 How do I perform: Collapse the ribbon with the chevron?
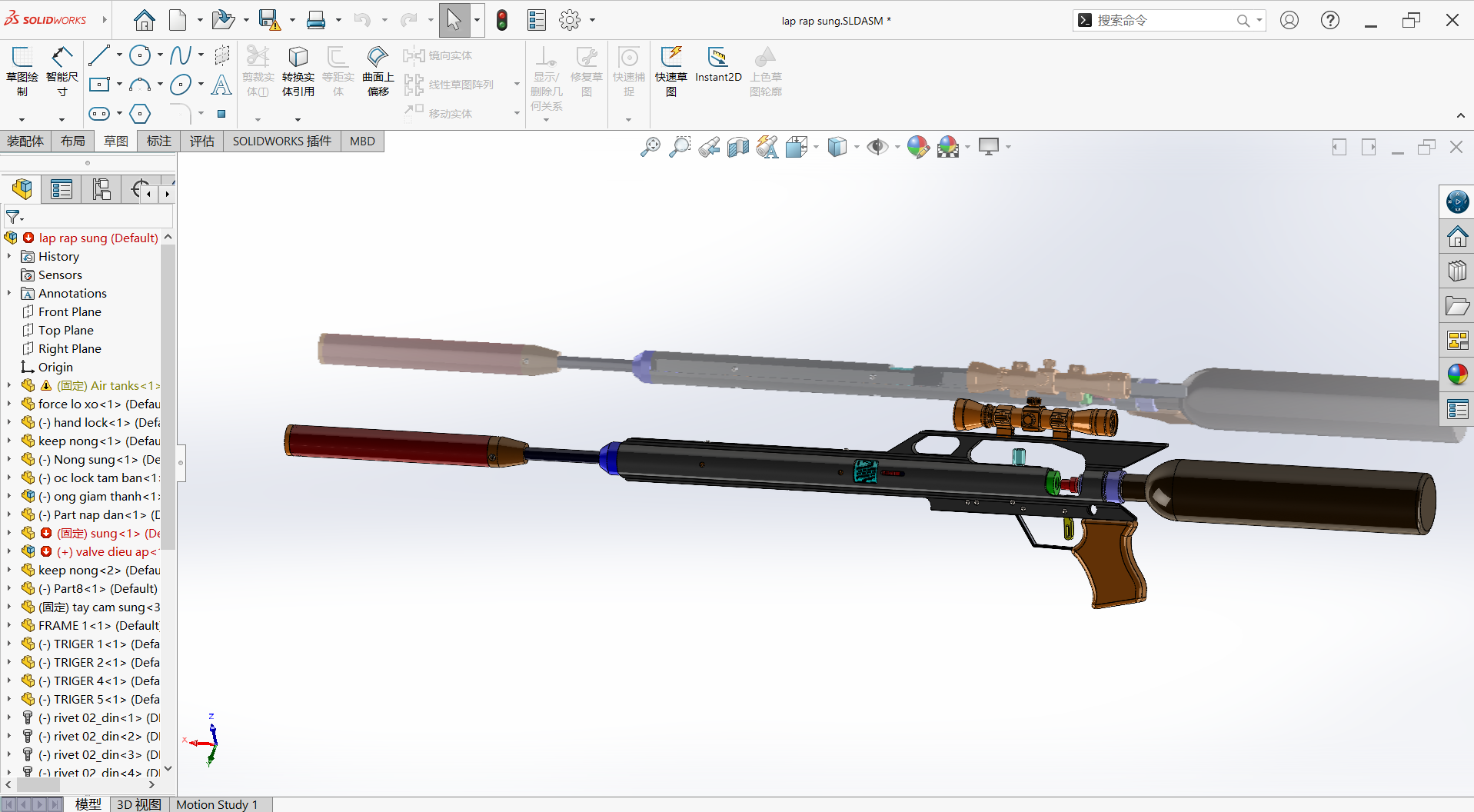coord(1461,116)
